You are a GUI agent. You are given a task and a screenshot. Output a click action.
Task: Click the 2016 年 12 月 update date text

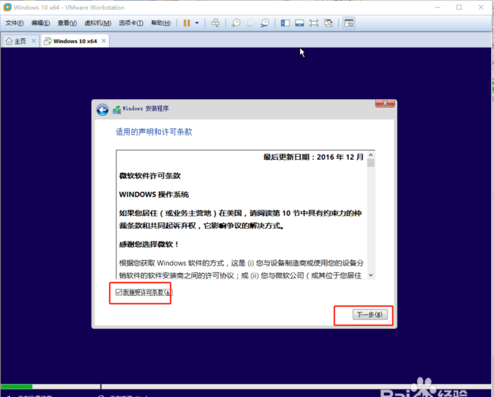pyautogui.click(x=340, y=157)
